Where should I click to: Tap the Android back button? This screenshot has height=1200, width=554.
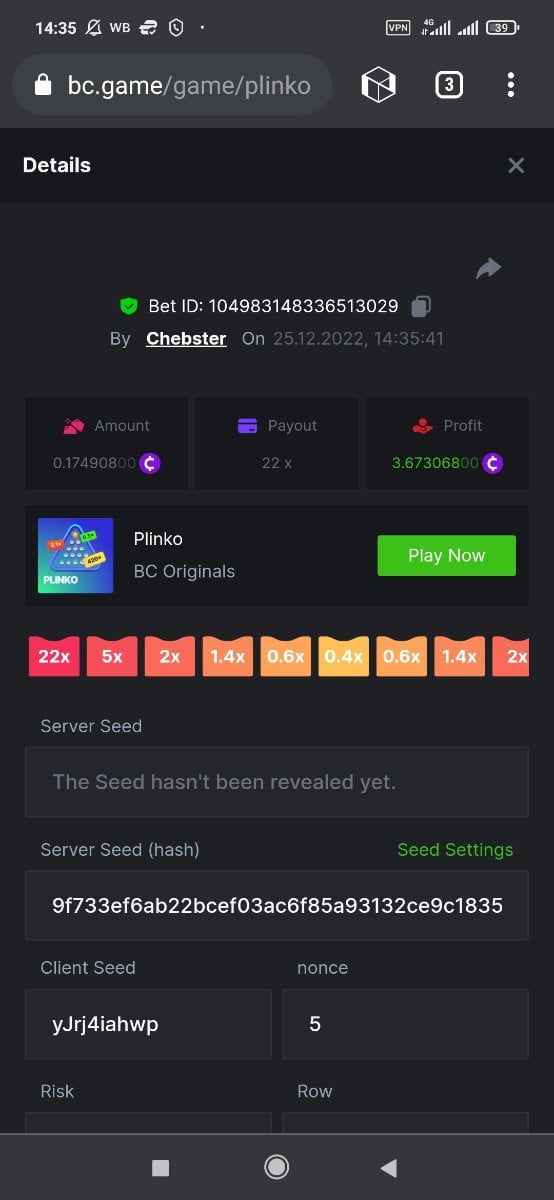point(389,1167)
